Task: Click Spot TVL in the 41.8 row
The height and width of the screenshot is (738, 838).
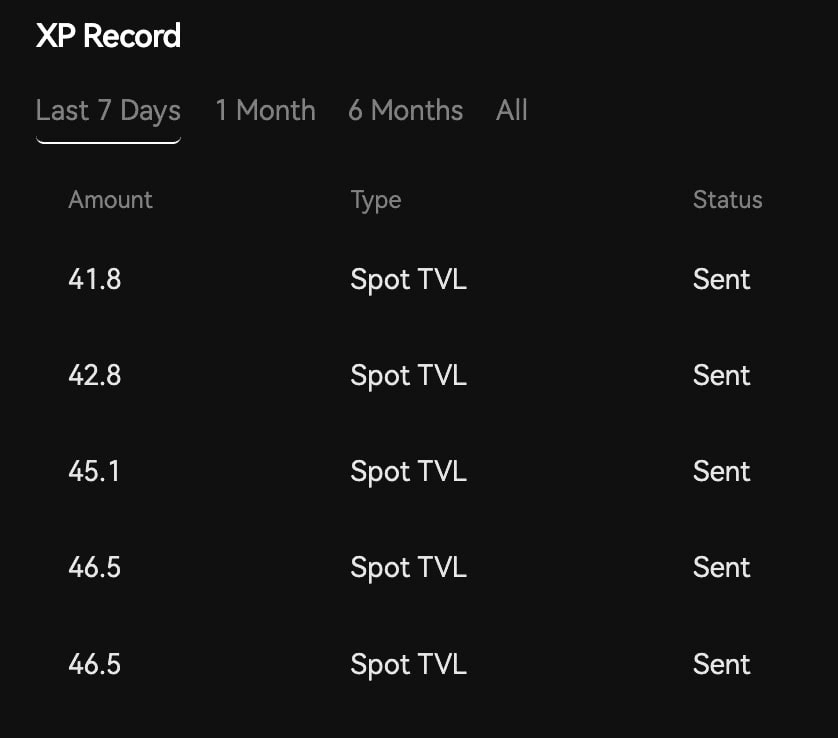Action: (x=408, y=279)
